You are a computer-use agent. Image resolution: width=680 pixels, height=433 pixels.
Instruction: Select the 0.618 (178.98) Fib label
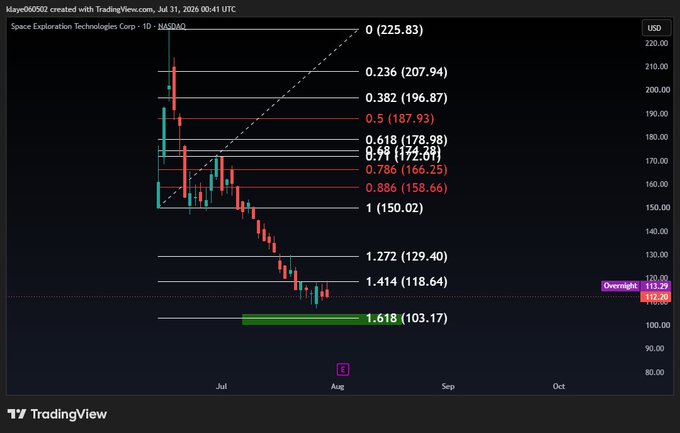click(406, 140)
